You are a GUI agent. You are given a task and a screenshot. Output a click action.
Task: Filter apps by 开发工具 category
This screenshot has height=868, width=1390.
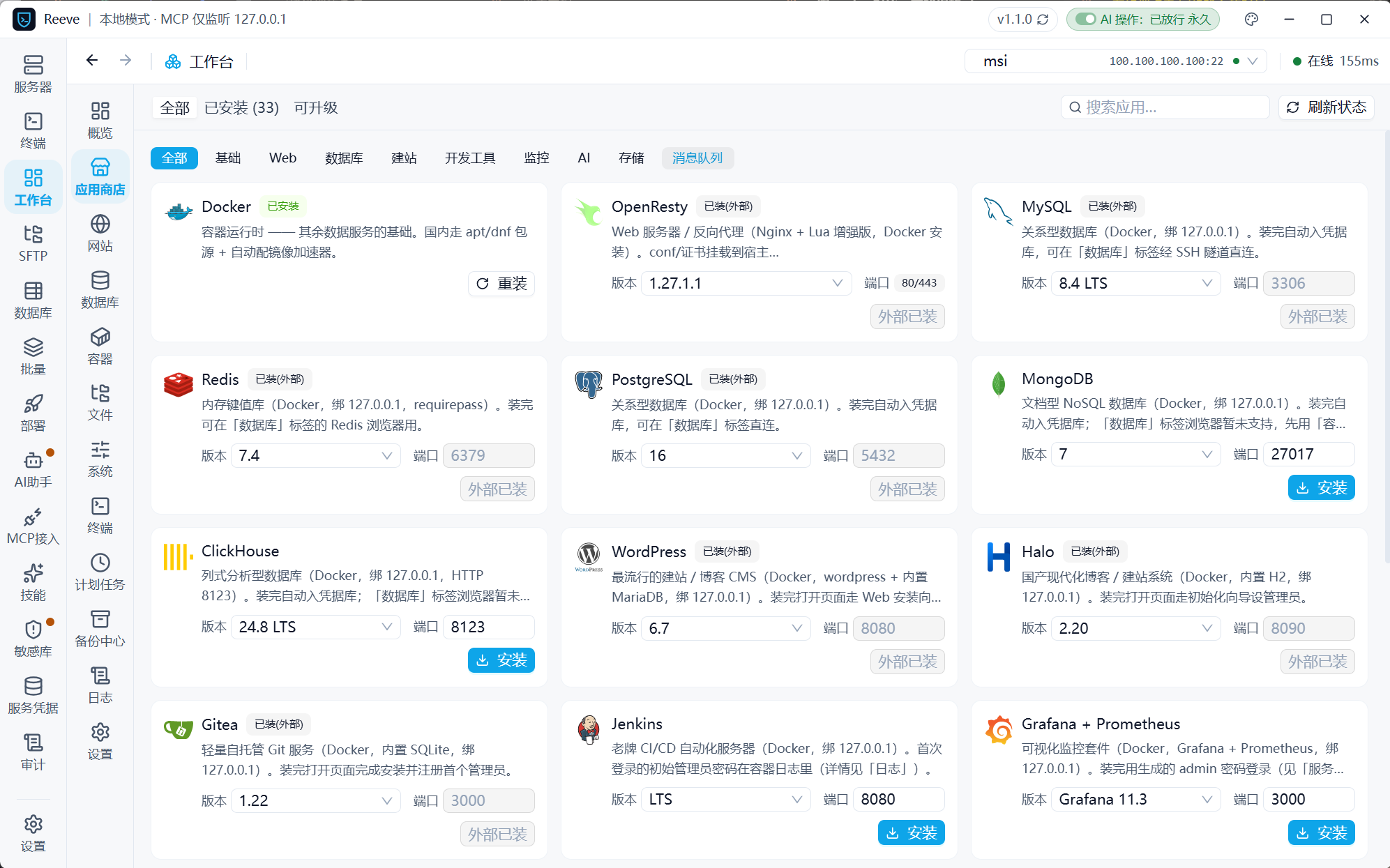tap(470, 158)
